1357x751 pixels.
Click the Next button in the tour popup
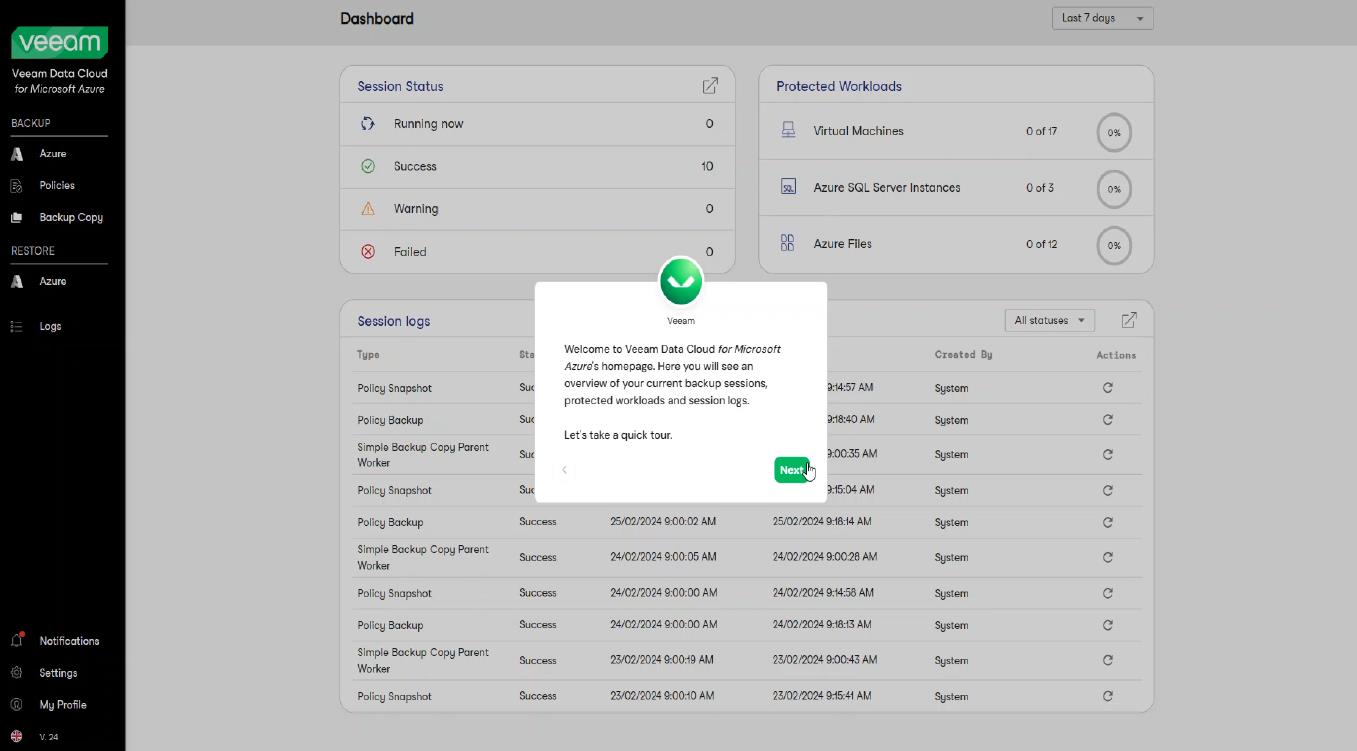pos(791,470)
